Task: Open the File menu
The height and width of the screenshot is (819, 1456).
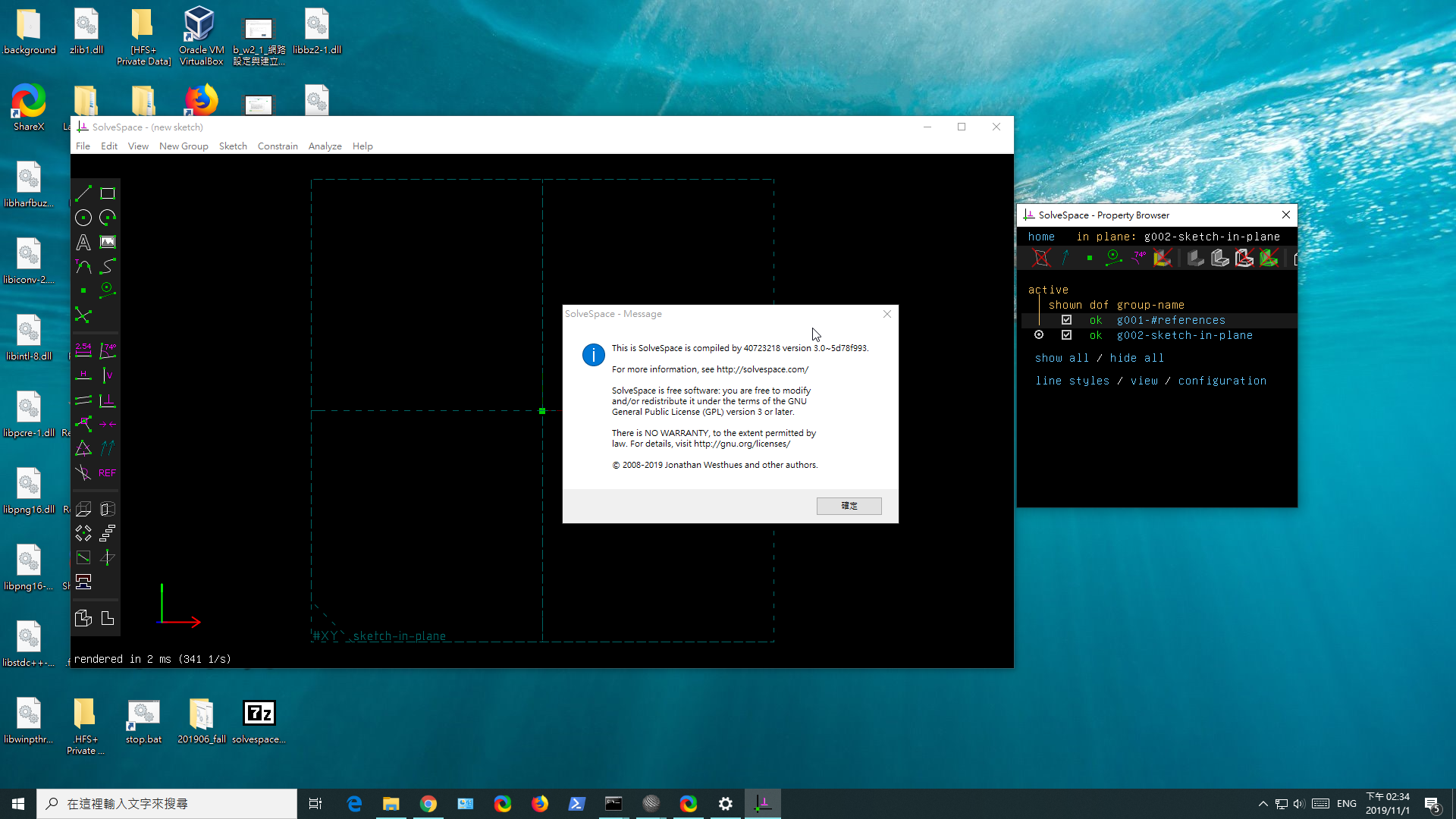Action: click(x=83, y=146)
